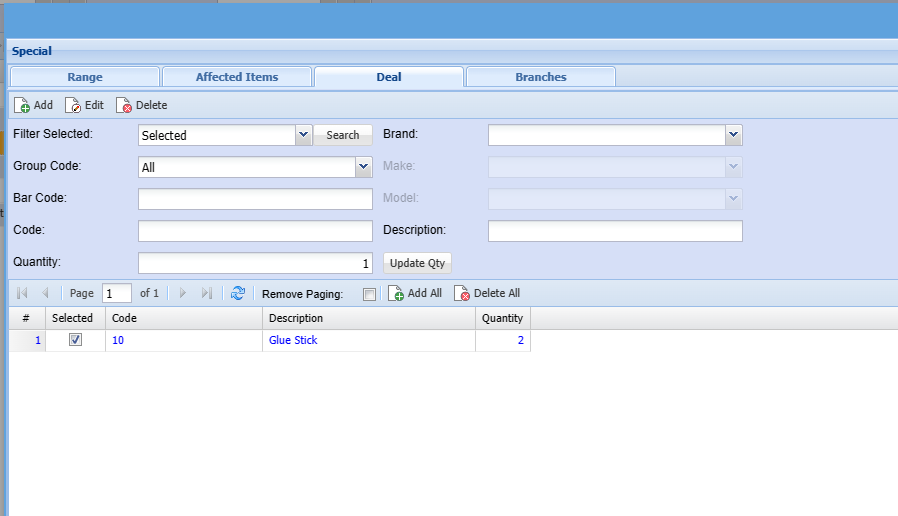Open the Affected Items tab
This screenshot has height=516, width=898.
(x=237, y=77)
